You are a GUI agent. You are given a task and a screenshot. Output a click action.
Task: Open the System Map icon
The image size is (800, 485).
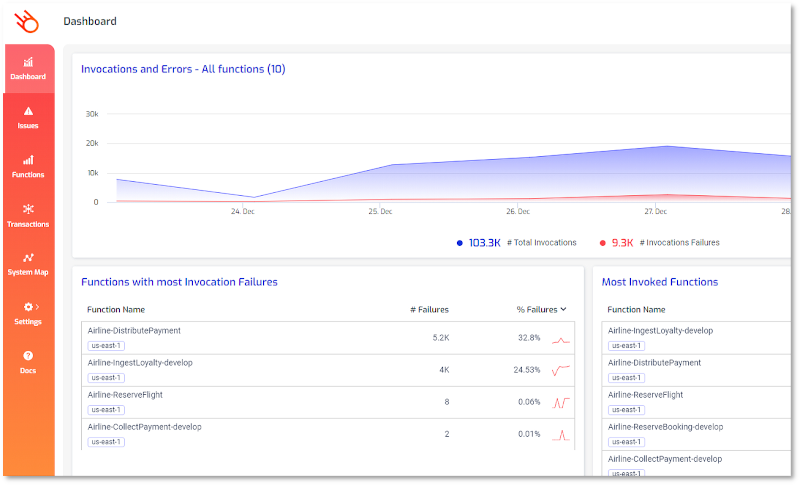tap(28, 257)
